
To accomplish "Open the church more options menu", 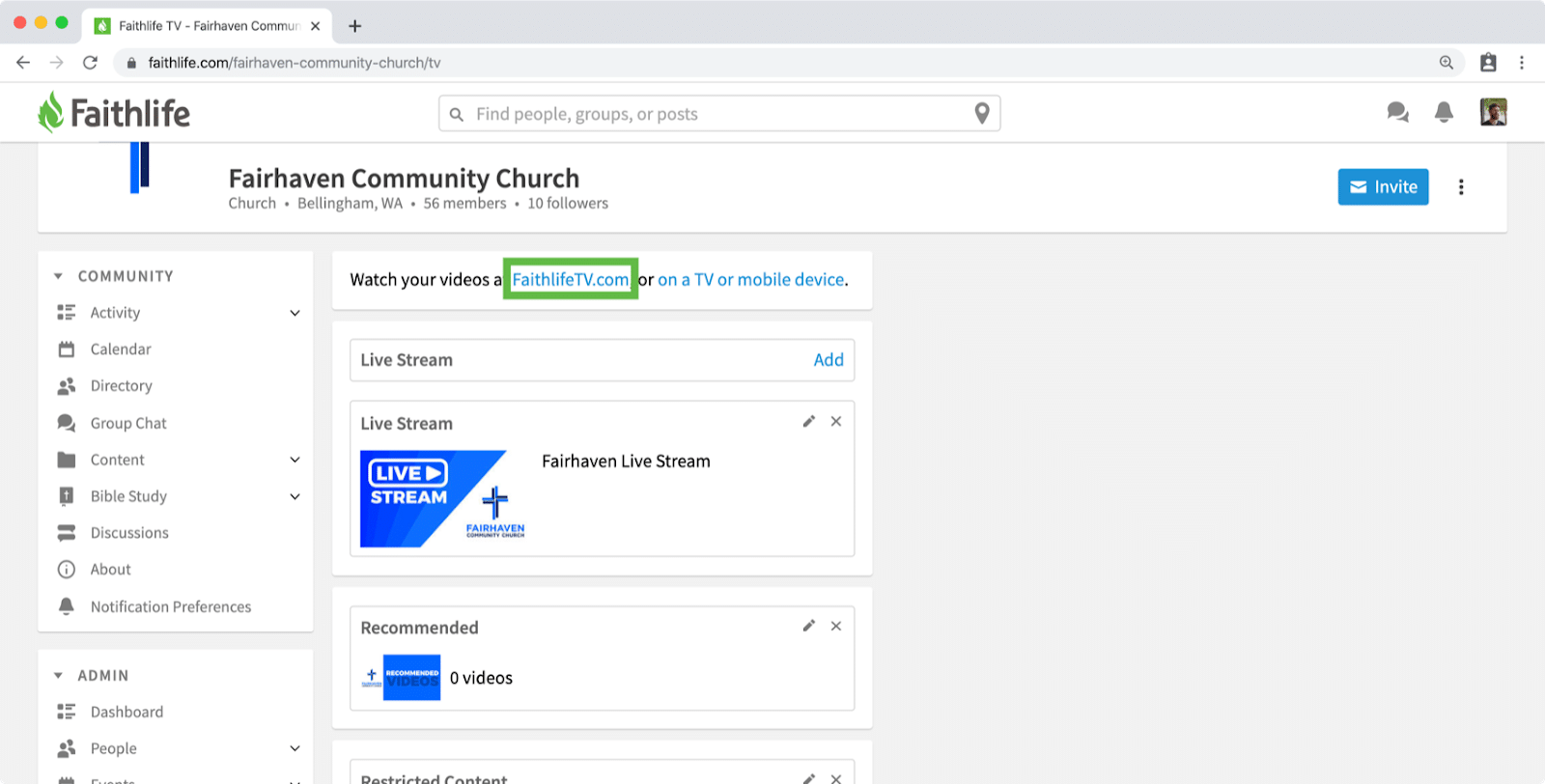I will point(1461,187).
